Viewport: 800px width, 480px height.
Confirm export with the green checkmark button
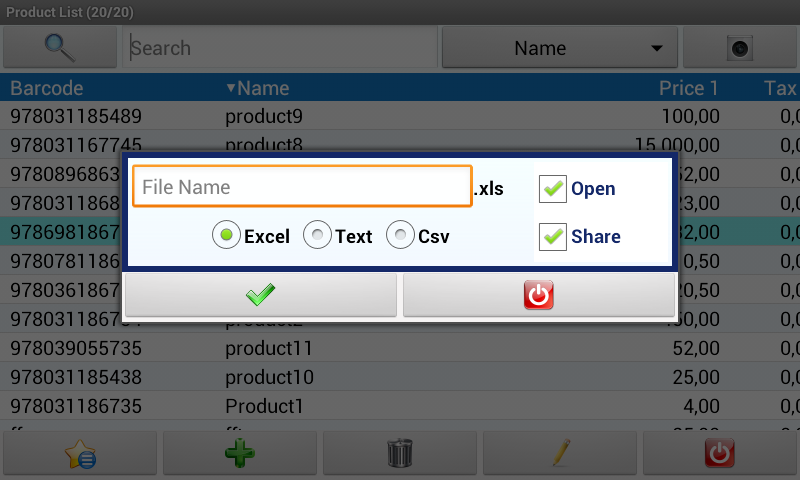pyautogui.click(x=261, y=295)
